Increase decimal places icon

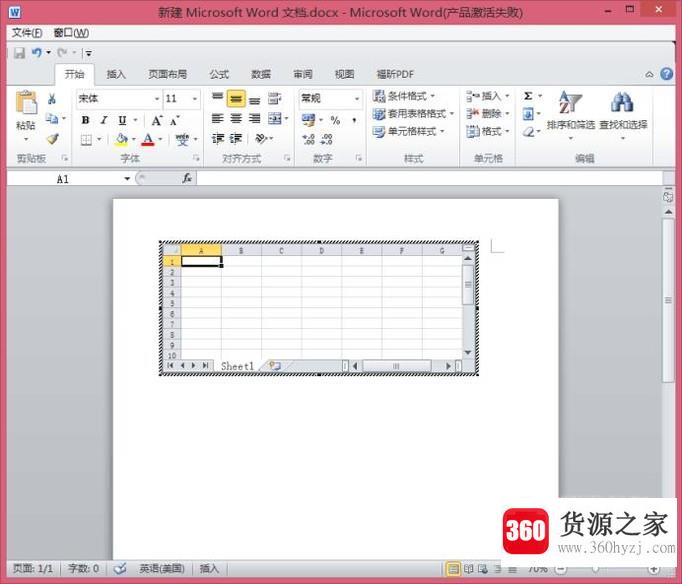(x=308, y=139)
